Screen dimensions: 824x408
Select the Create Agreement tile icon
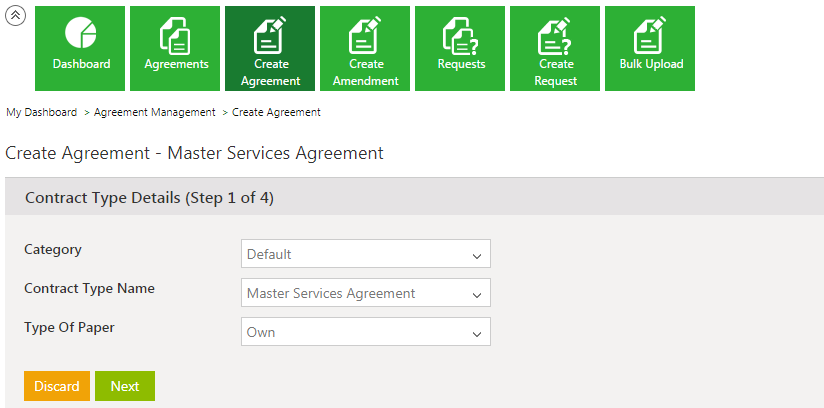pyautogui.click(x=270, y=38)
